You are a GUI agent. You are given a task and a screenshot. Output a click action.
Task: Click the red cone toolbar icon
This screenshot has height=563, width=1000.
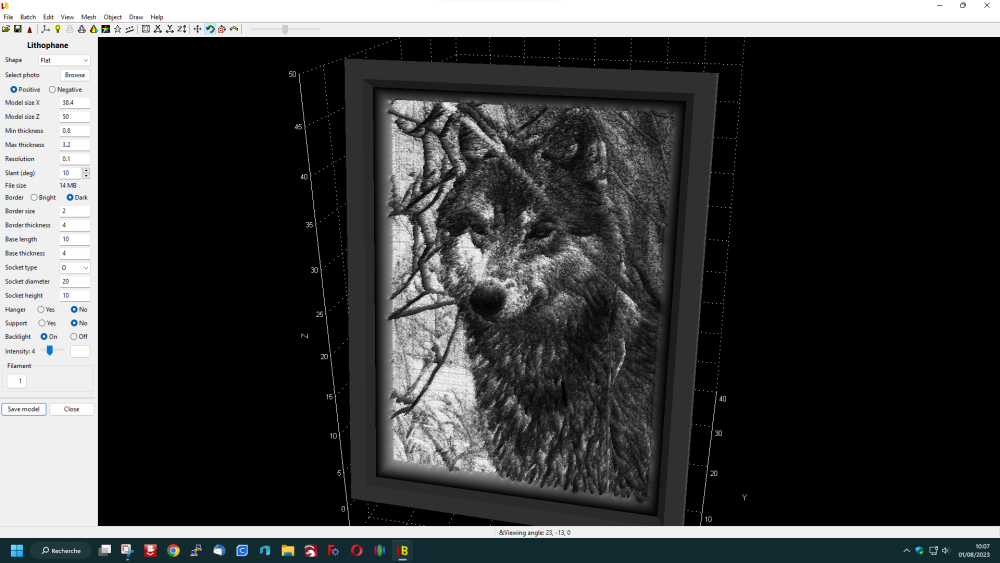click(29, 29)
